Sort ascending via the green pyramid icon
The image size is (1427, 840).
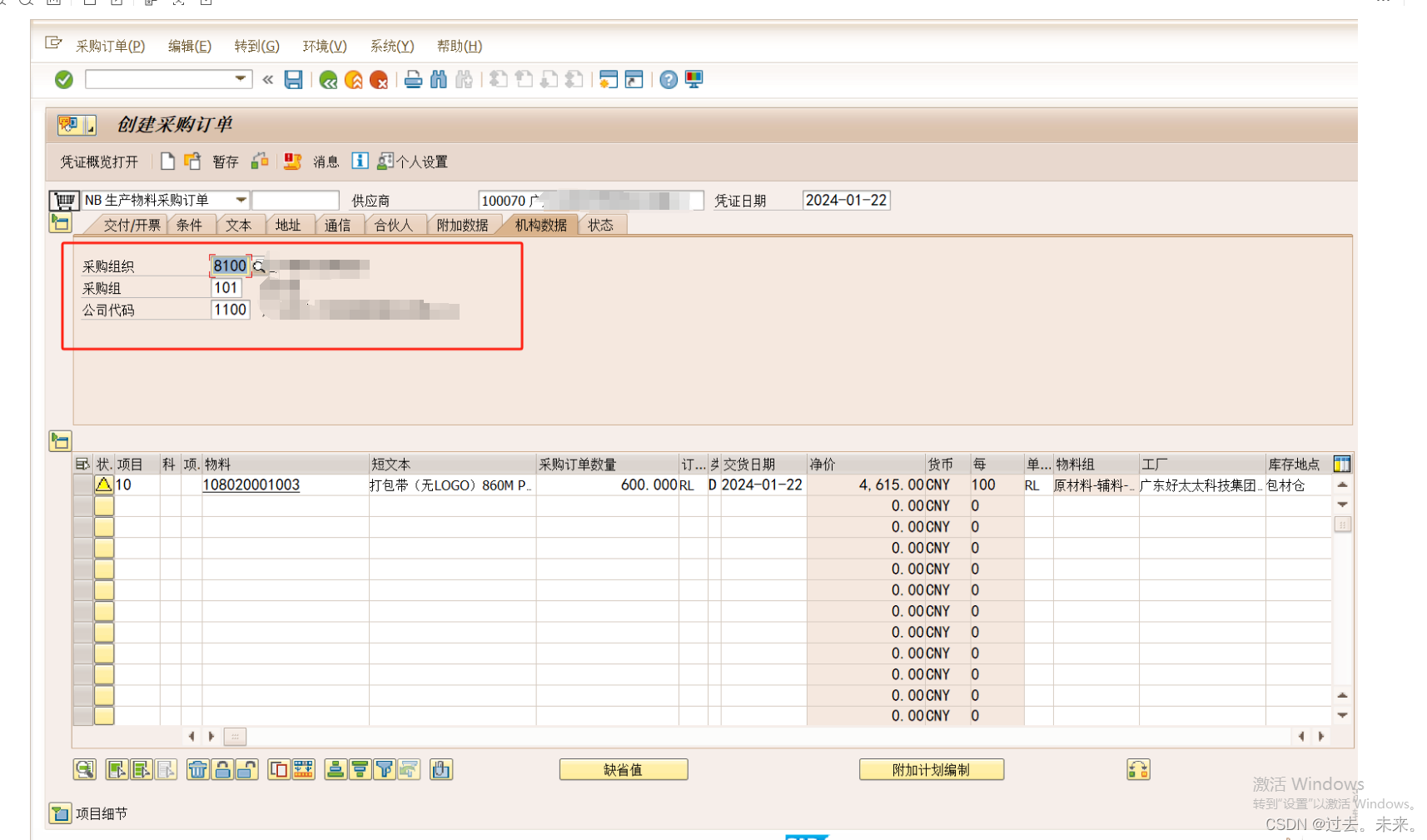tap(336, 770)
